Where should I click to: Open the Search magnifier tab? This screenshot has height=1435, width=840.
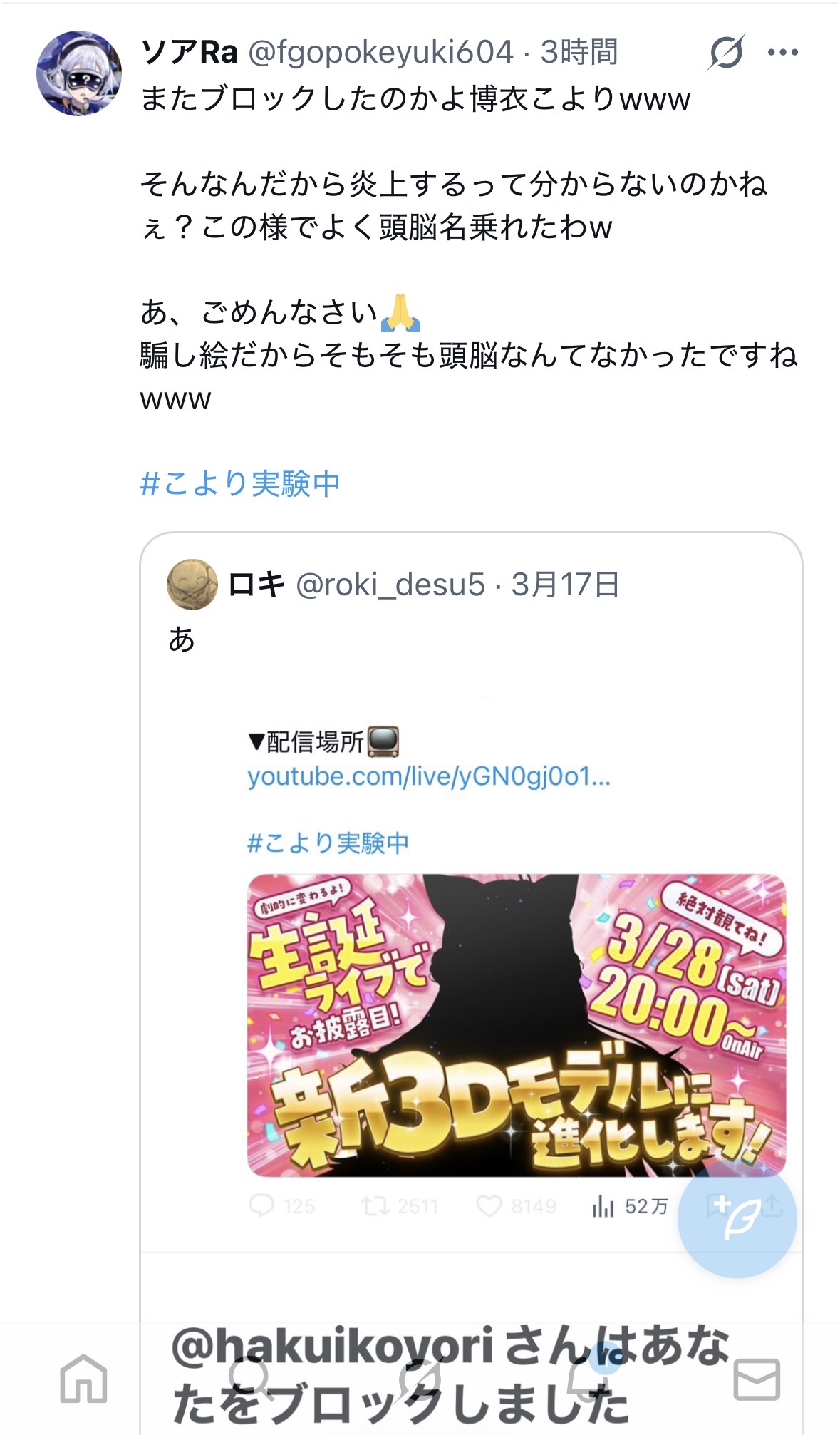tap(251, 1379)
